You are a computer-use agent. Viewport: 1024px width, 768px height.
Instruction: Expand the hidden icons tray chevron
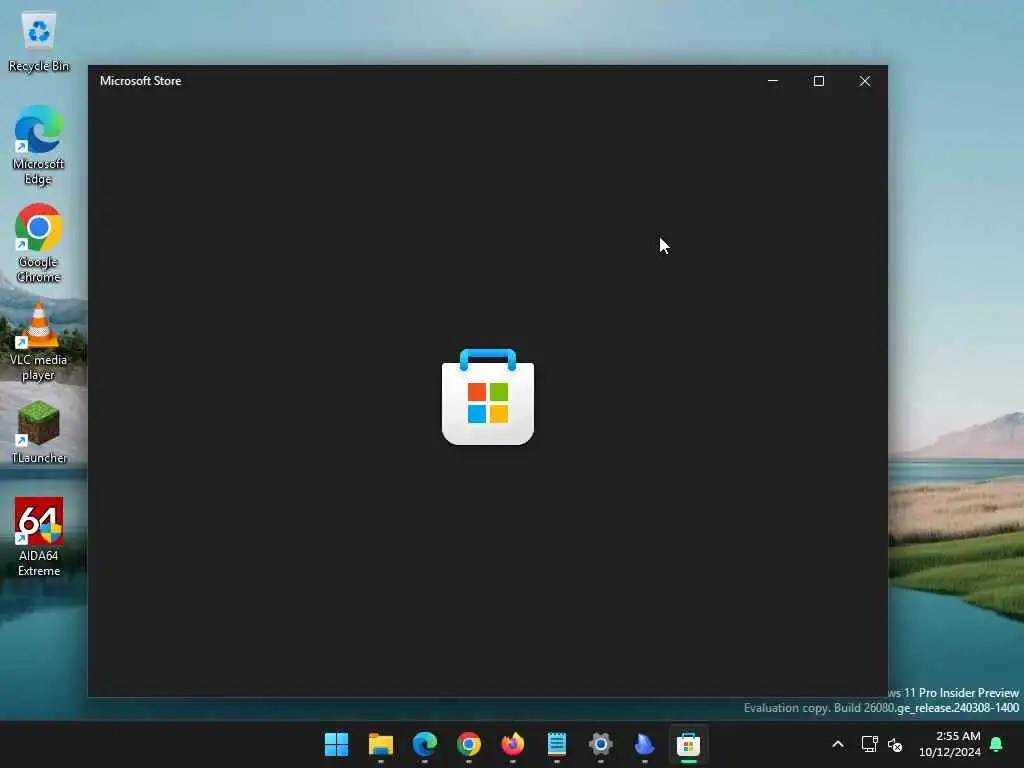click(838, 744)
